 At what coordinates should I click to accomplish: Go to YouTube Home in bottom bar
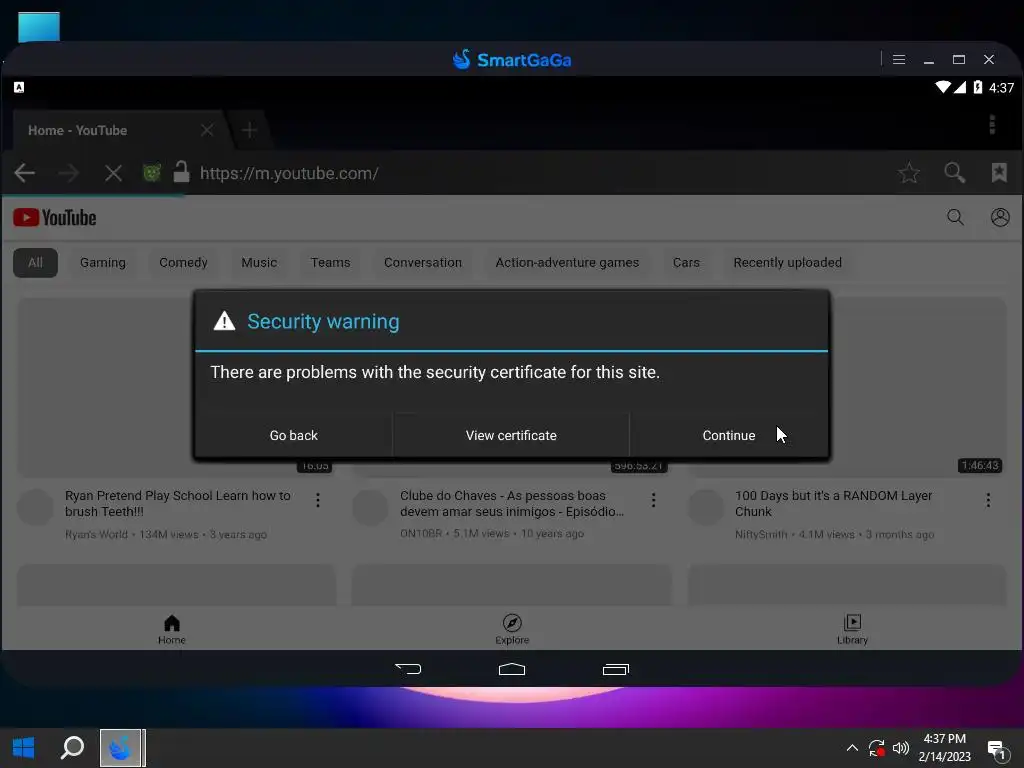pyautogui.click(x=172, y=630)
